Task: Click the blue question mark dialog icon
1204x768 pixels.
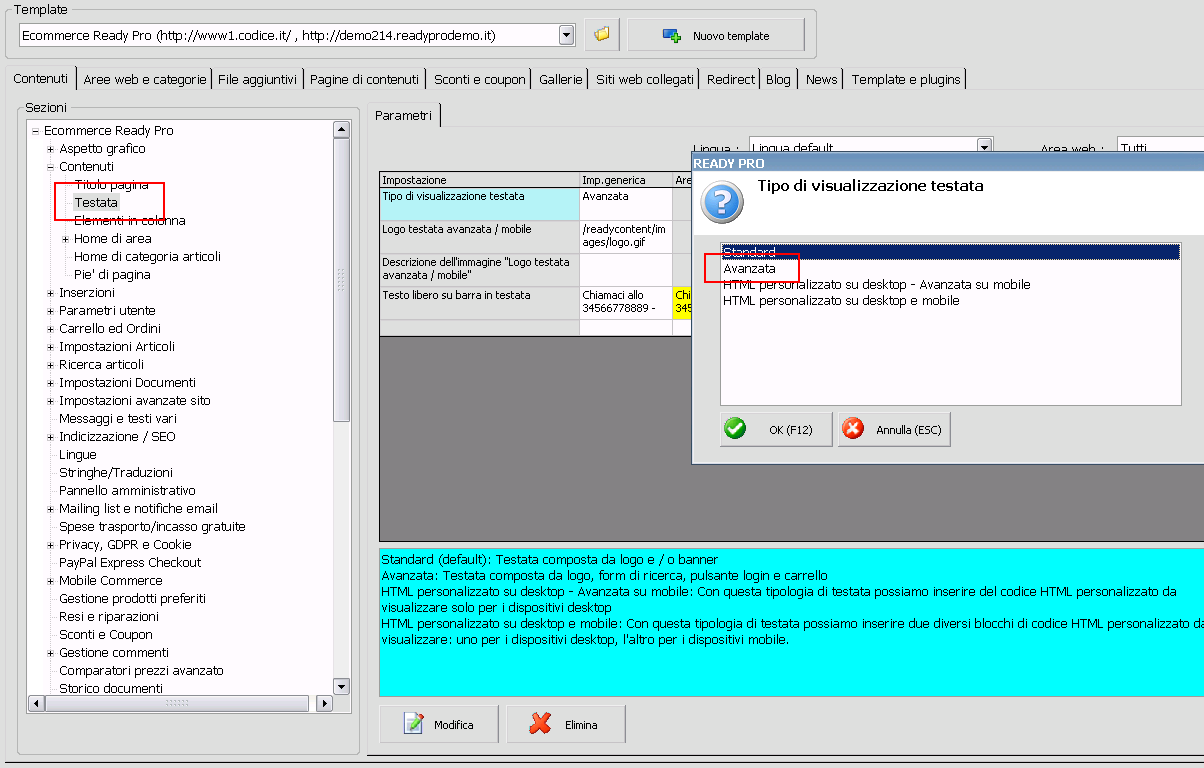Action: [722, 202]
